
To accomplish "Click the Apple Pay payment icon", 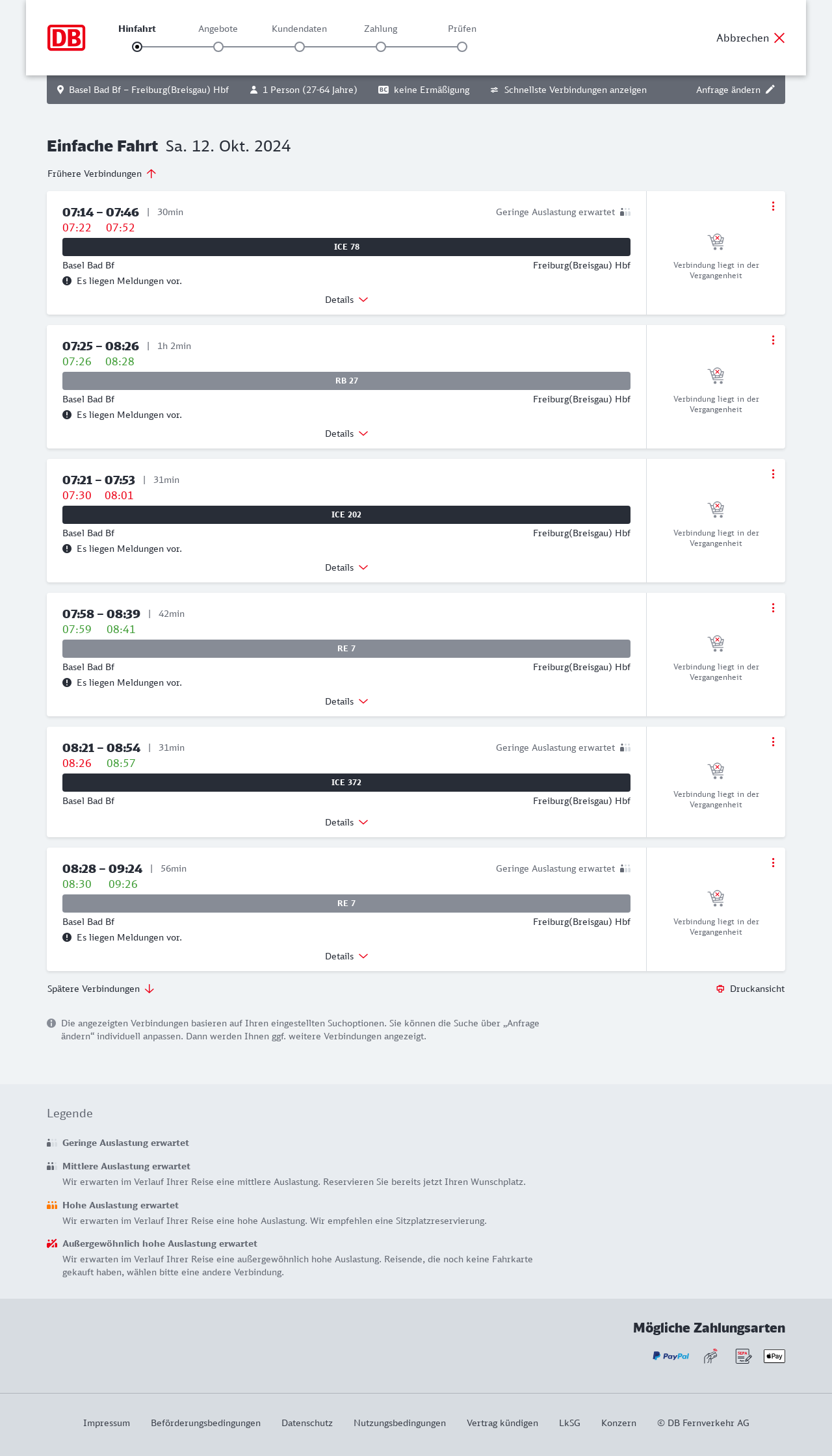I will tap(774, 1356).
